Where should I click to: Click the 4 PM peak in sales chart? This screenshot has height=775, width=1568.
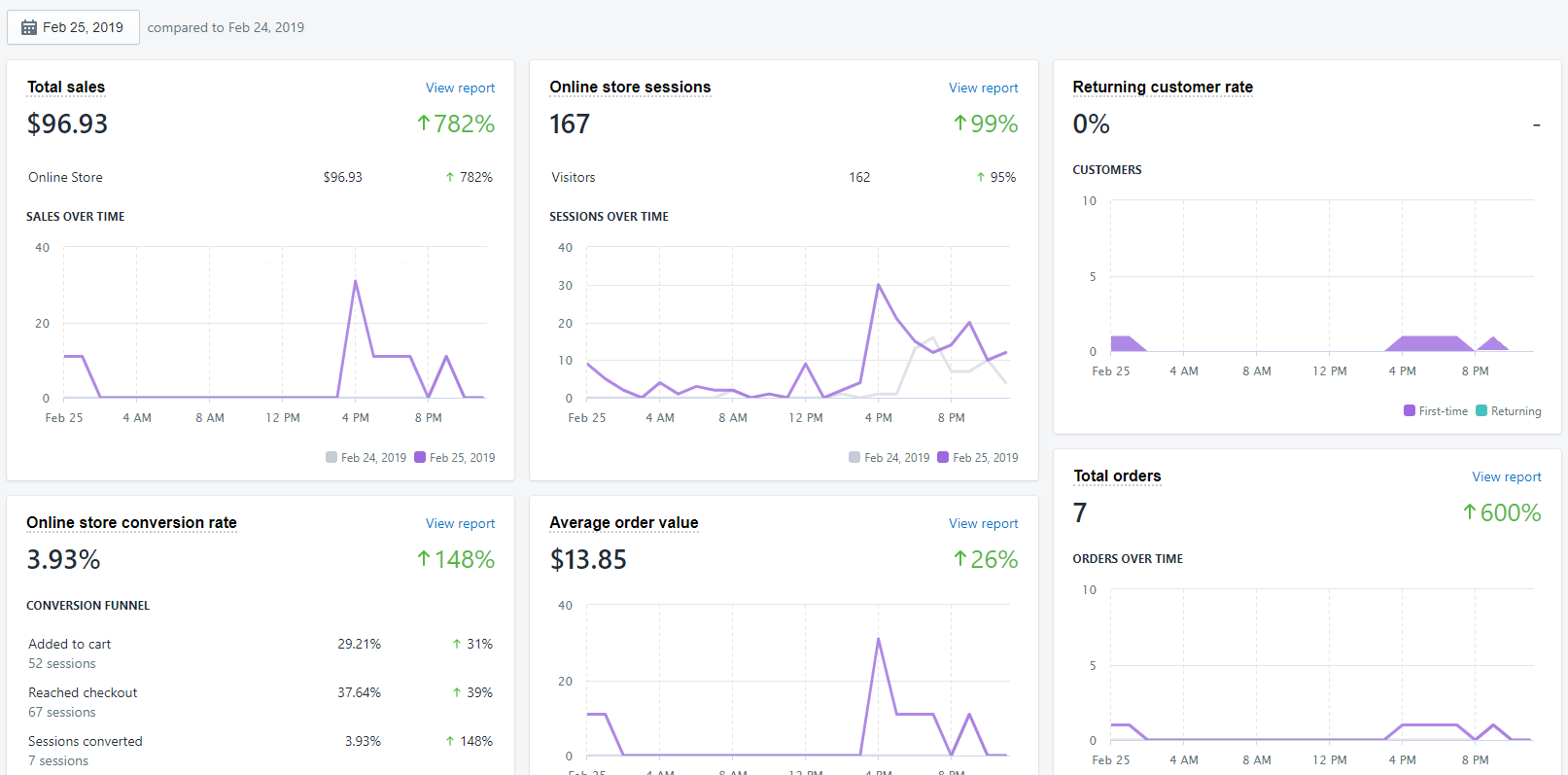tap(356, 282)
